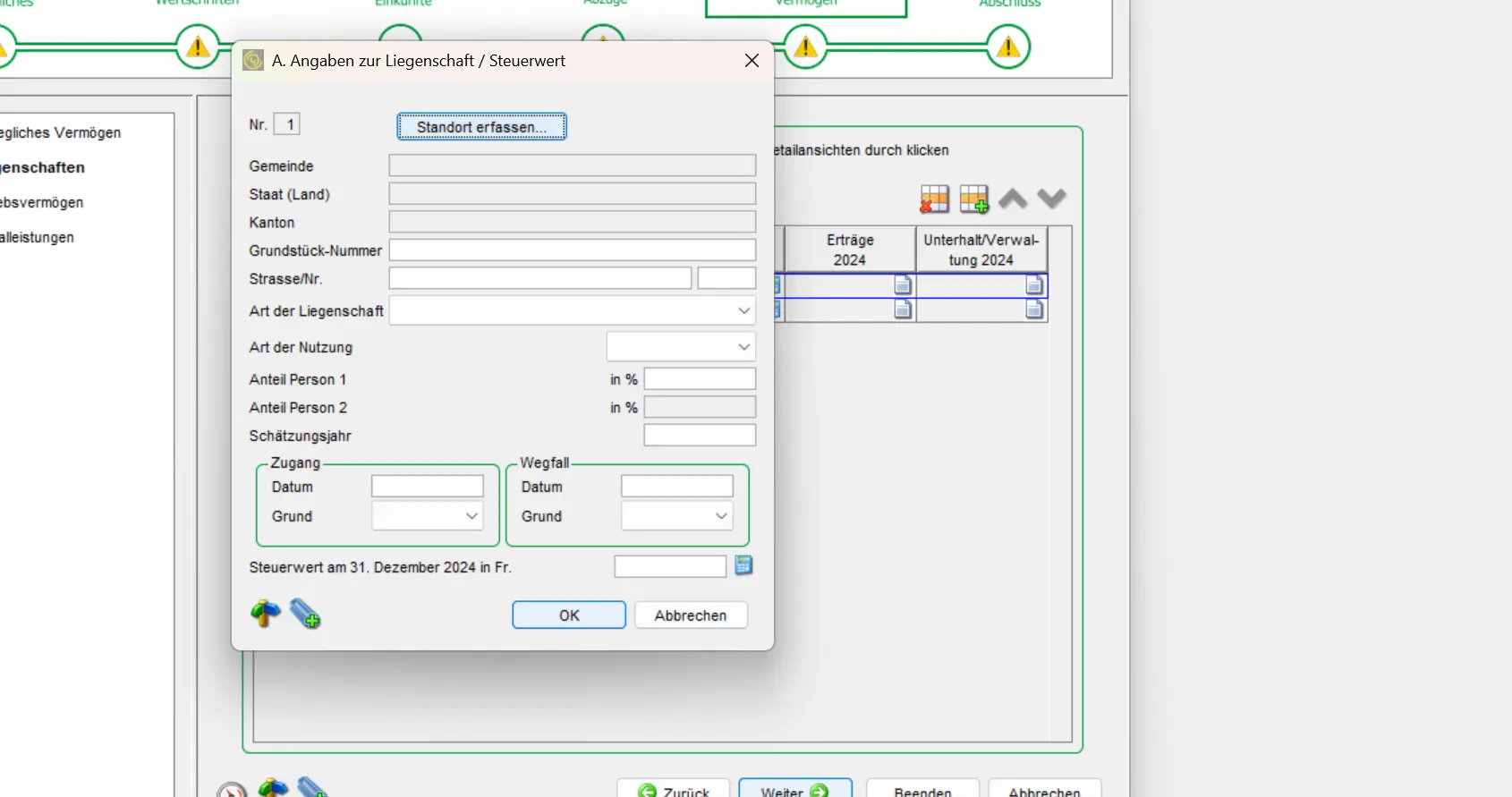This screenshot has height=797, width=1512.
Task: Open the Wegfall Grund dropdown
Action: (677, 516)
